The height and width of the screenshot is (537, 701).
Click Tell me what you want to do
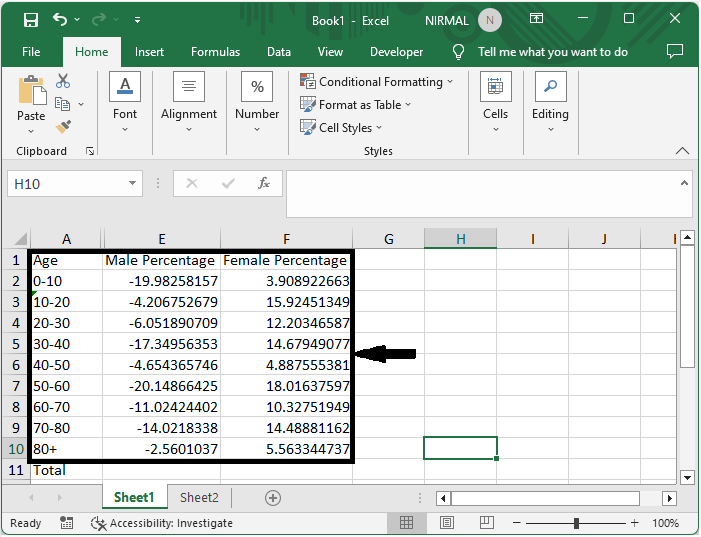[x=552, y=52]
